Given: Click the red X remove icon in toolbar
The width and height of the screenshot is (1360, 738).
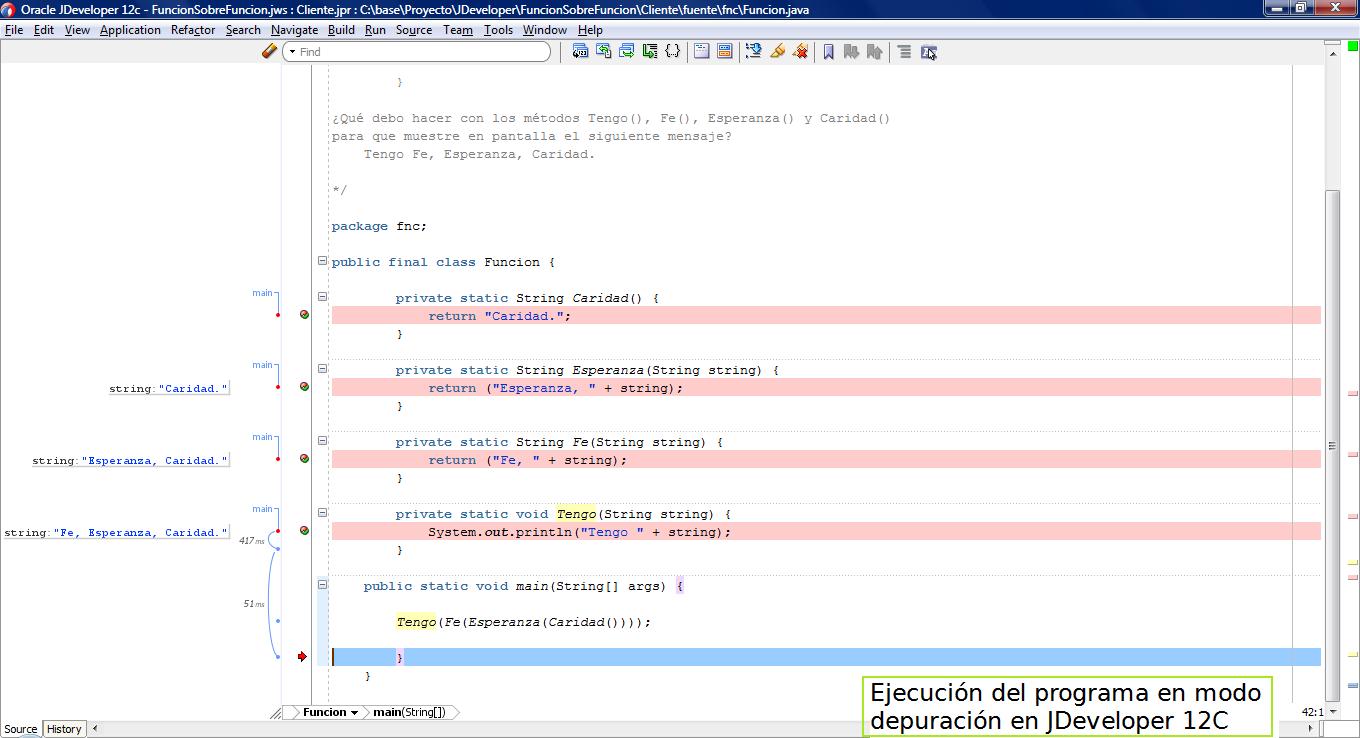Looking at the screenshot, I should pyautogui.click(x=801, y=51).
